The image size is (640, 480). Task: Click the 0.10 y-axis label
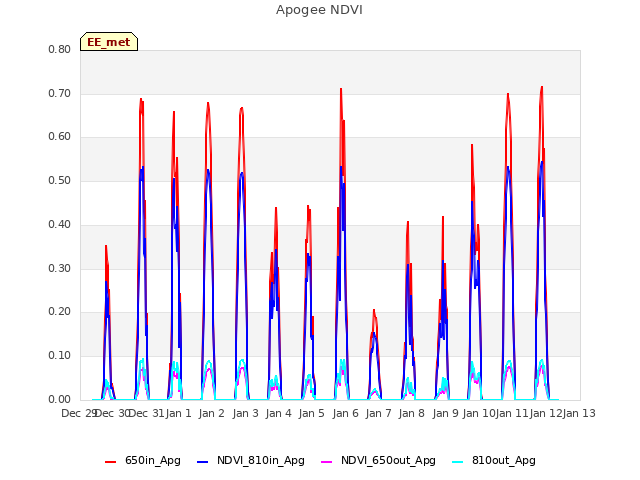tap(60, 356)
